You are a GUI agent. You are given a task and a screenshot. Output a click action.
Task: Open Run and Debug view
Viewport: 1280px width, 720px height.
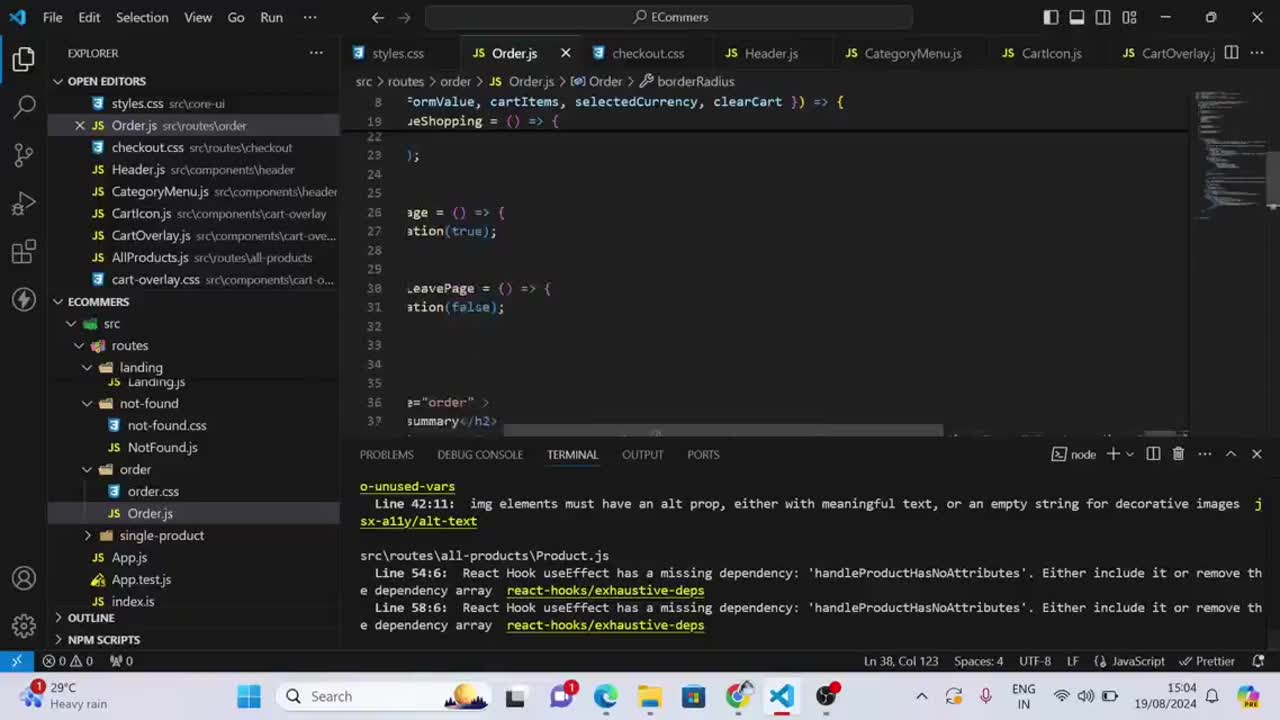(24, 204)
